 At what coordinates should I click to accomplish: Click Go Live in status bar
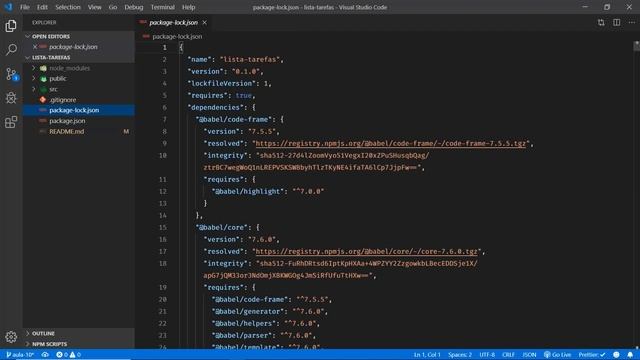558,355
